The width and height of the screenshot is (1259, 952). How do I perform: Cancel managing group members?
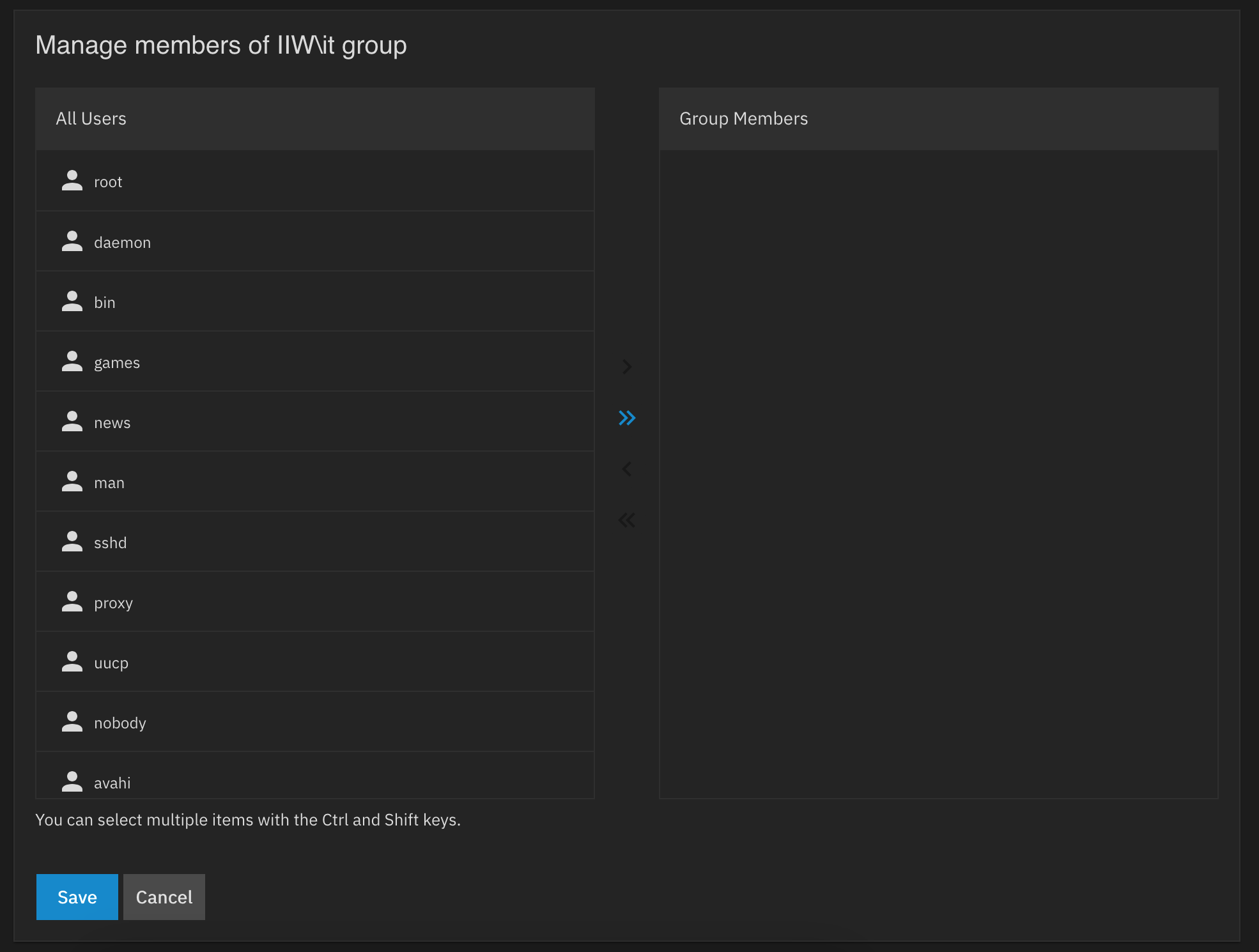pos(164,897)
